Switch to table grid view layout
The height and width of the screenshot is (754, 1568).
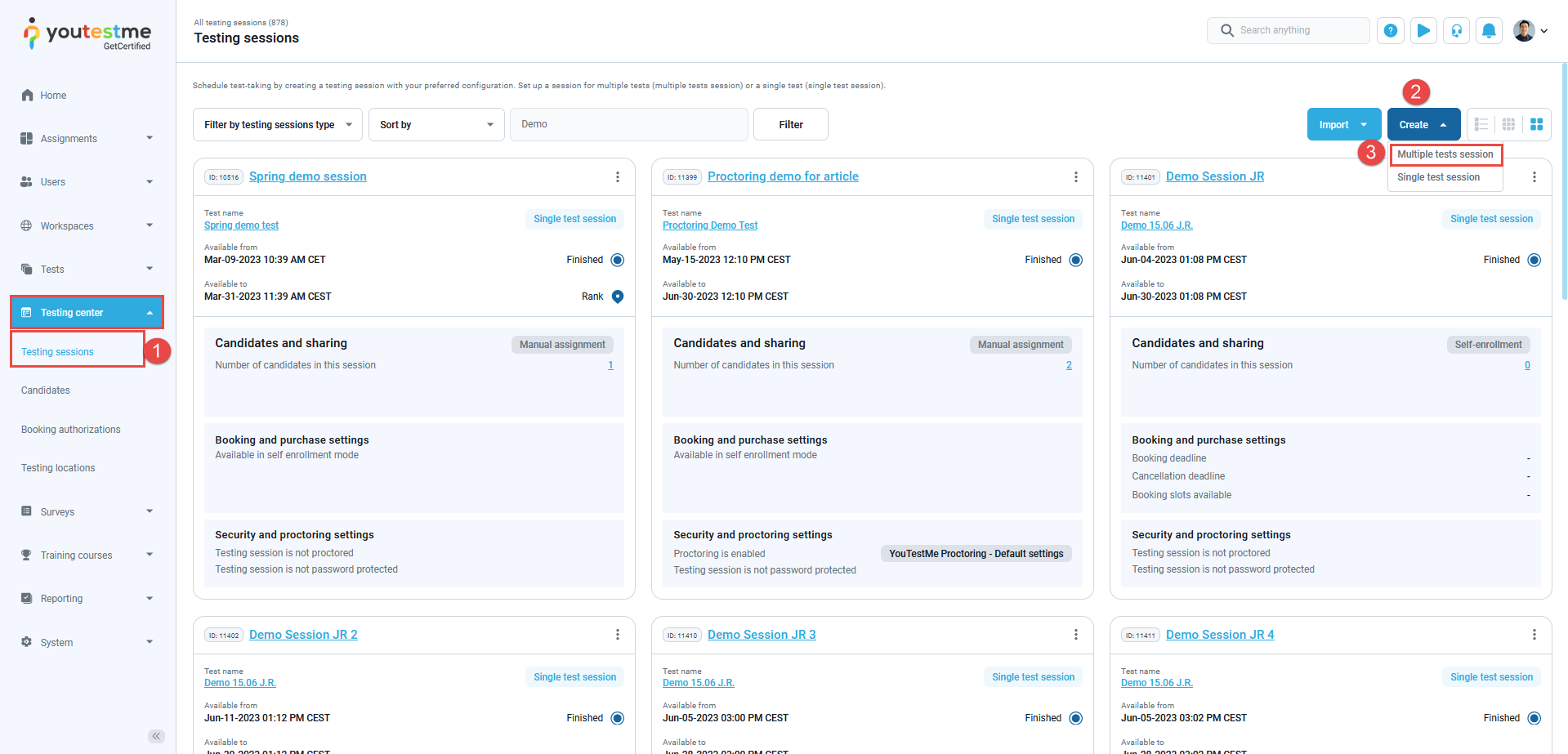coord(1508,124)
